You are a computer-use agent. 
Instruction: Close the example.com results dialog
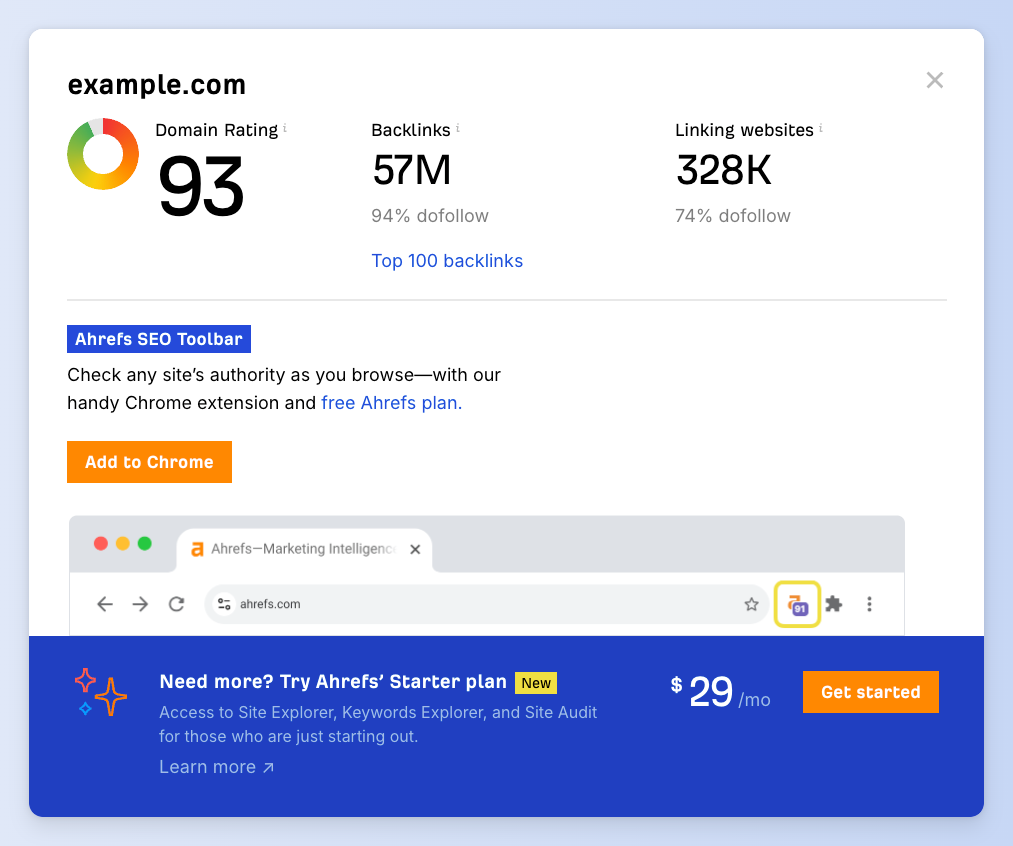[934, 80]
